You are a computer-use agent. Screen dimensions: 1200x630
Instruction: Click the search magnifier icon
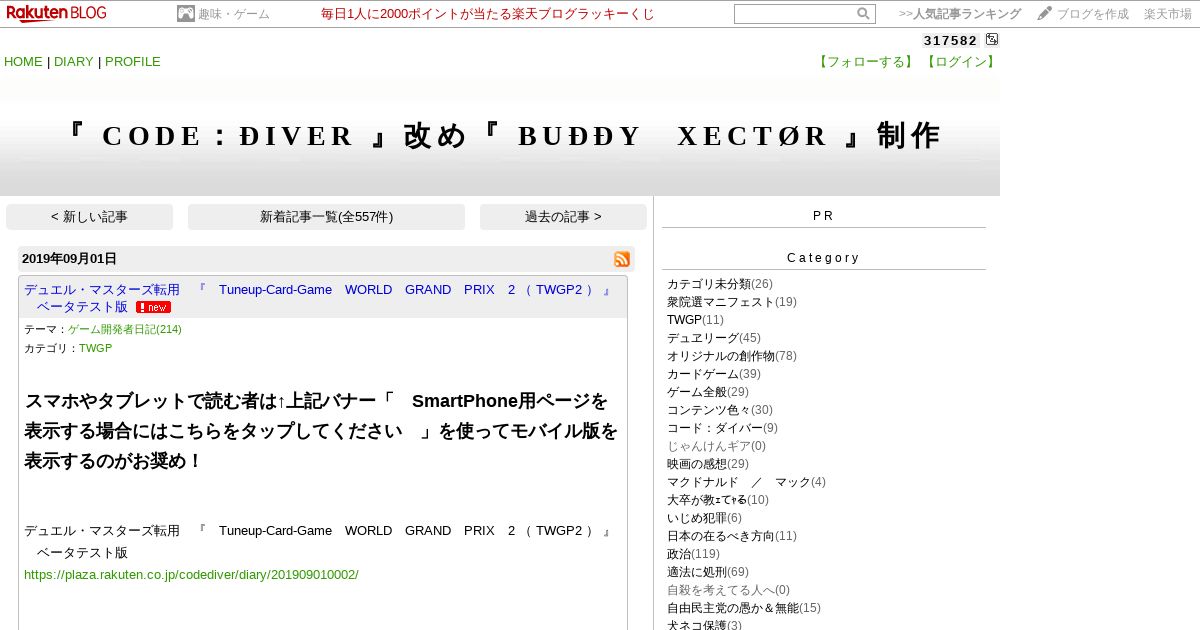pos(863,14)
